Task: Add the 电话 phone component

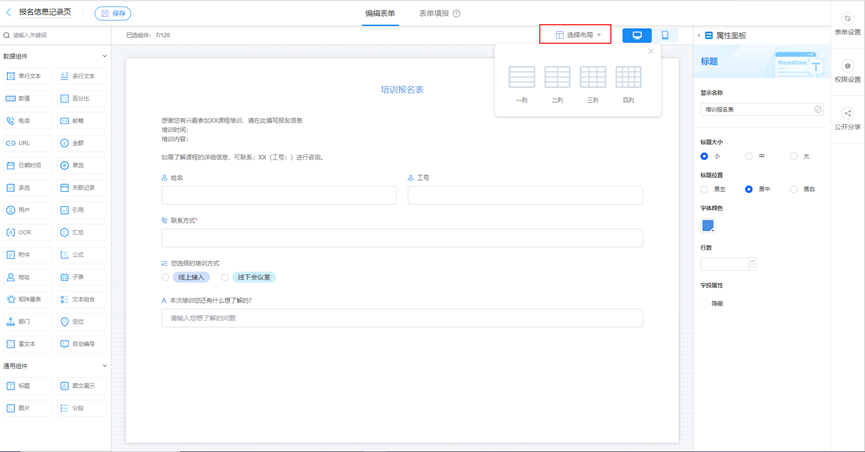Action: [28, 121]
